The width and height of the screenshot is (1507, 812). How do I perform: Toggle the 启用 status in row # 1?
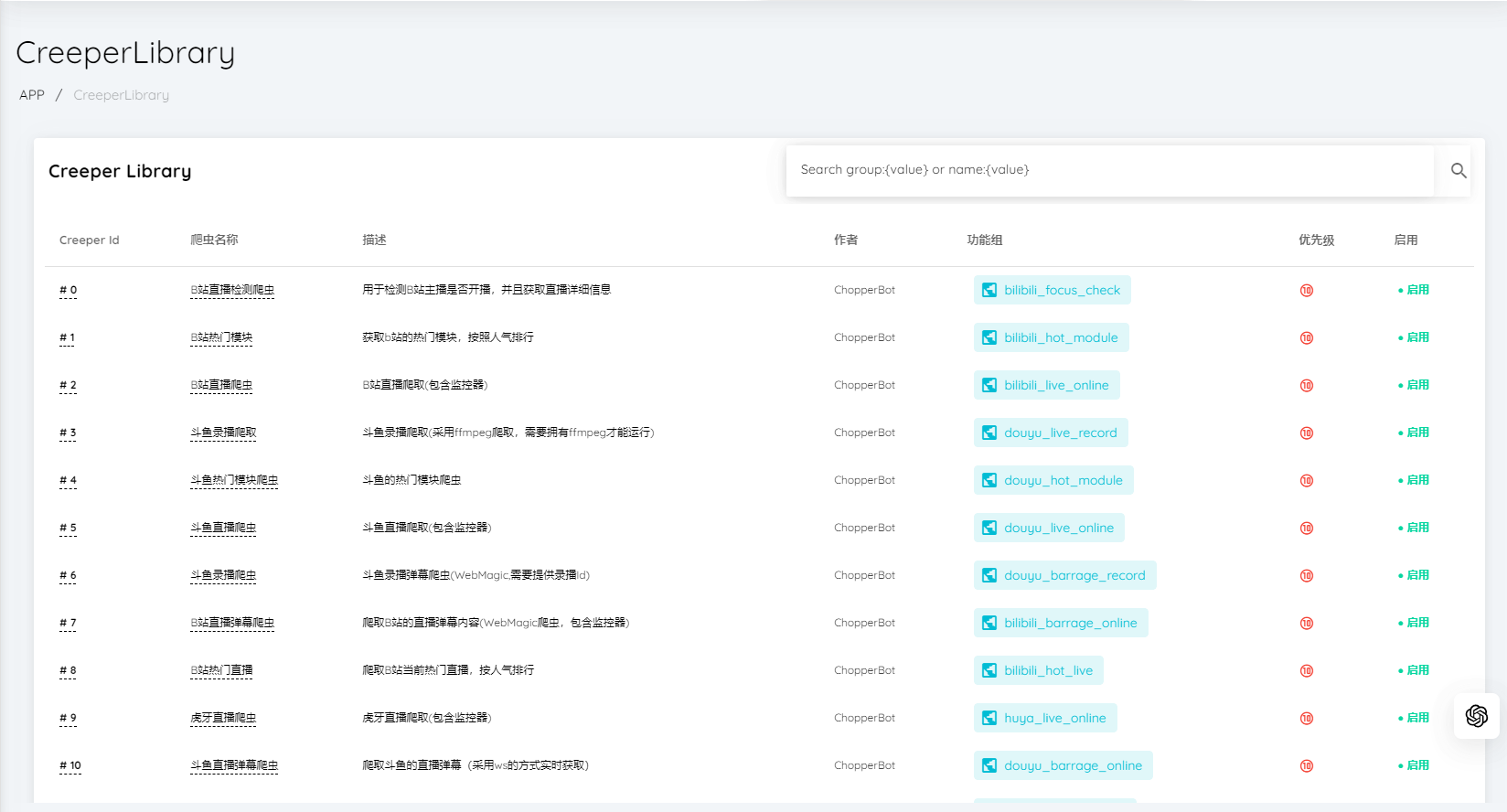click(1414, 337)
